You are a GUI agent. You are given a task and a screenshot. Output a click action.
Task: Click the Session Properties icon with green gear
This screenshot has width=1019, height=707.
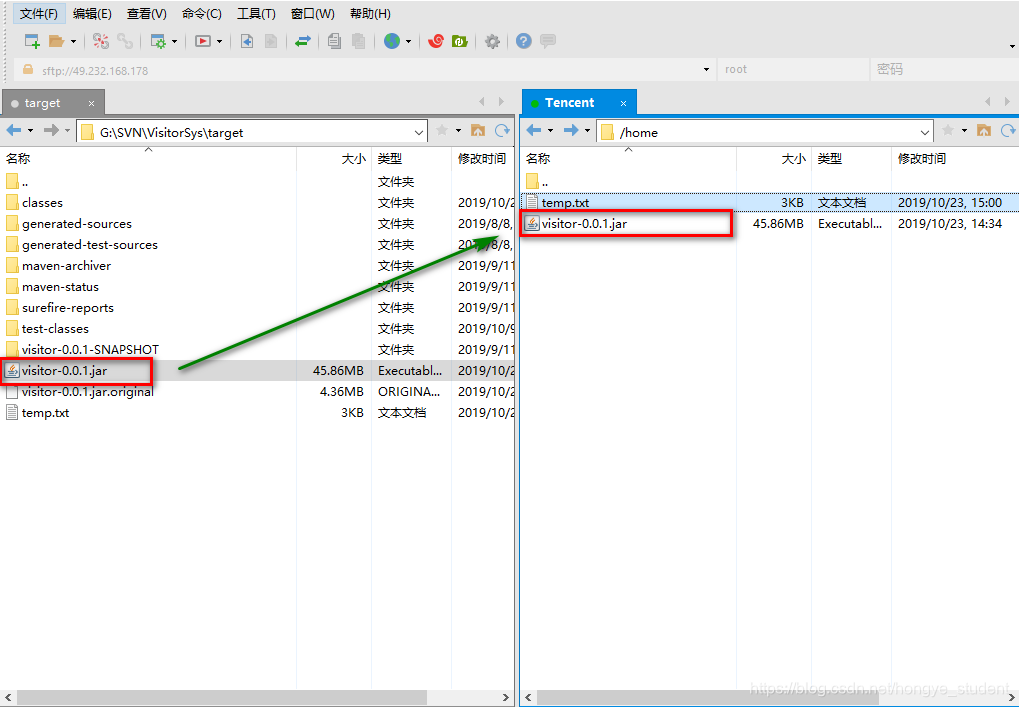[159, 42]
